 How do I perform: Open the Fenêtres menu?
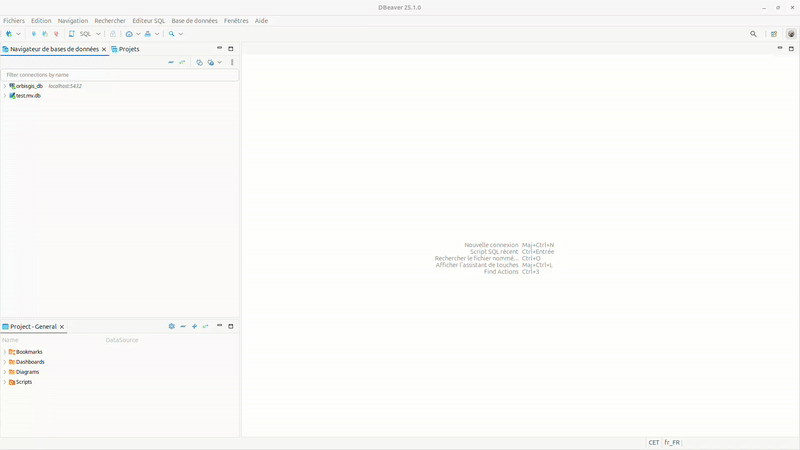coord(236,20)
